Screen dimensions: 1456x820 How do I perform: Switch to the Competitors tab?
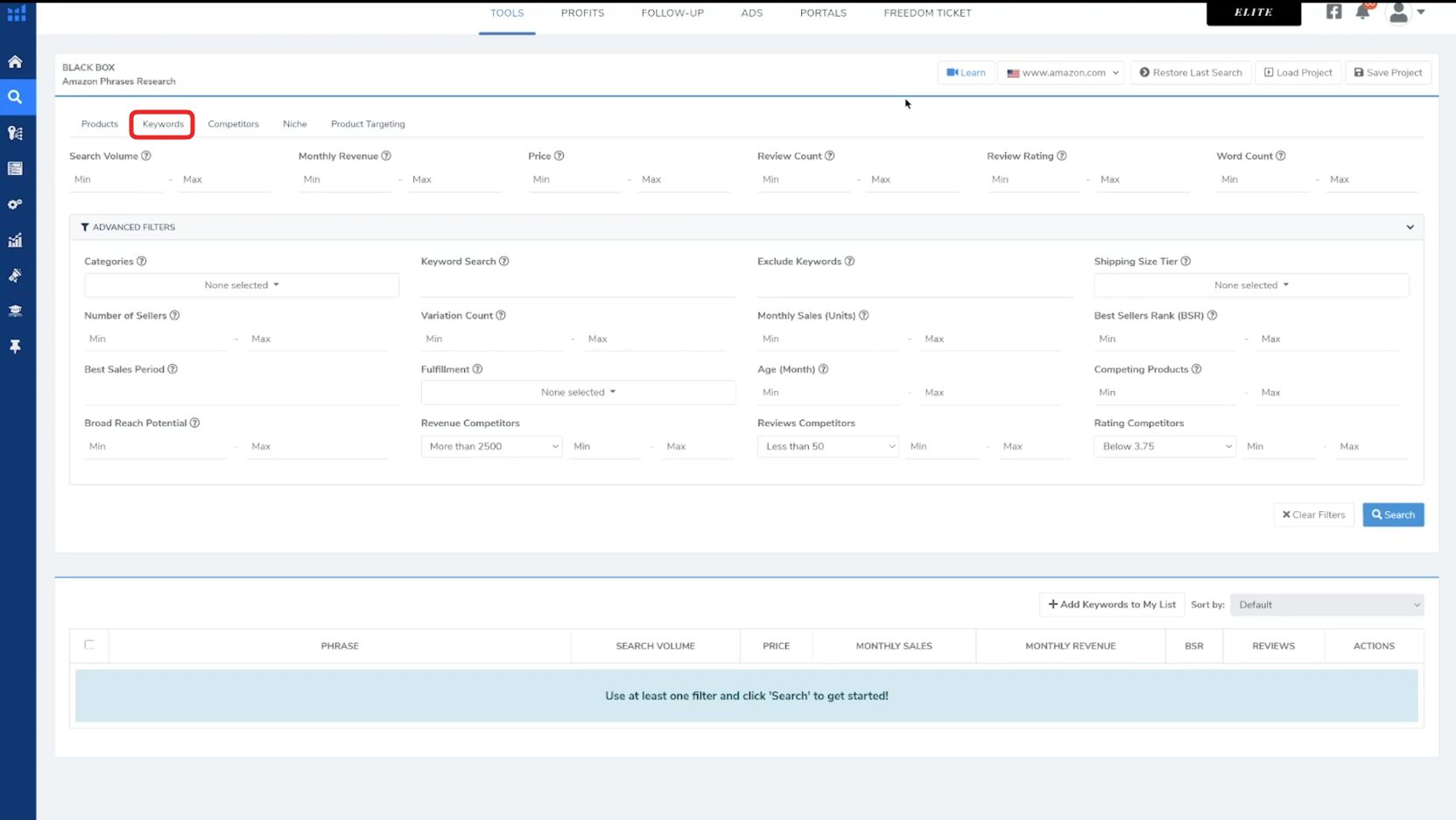tap(233, 124)
